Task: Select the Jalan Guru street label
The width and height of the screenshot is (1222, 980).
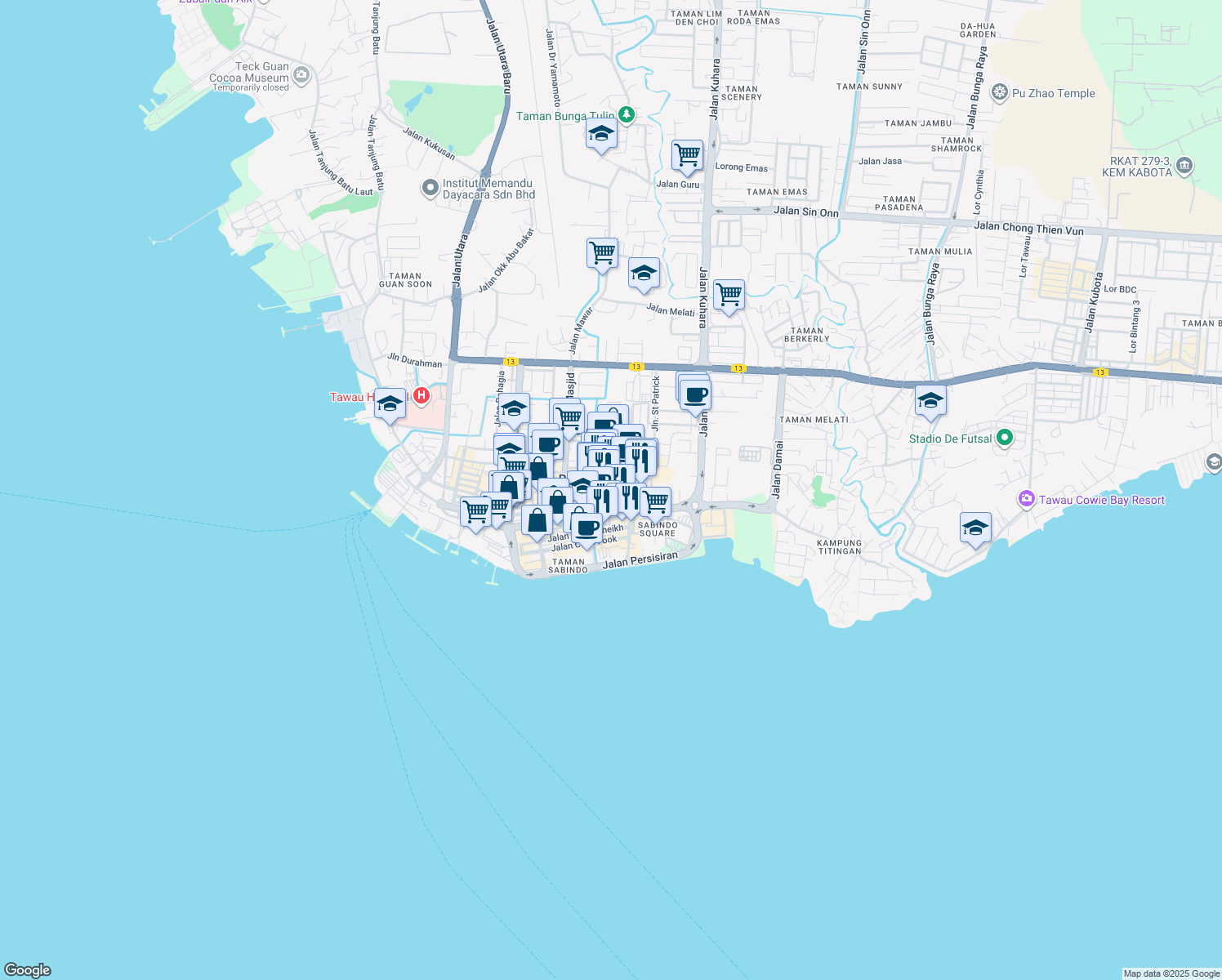Action: point(678,185)
